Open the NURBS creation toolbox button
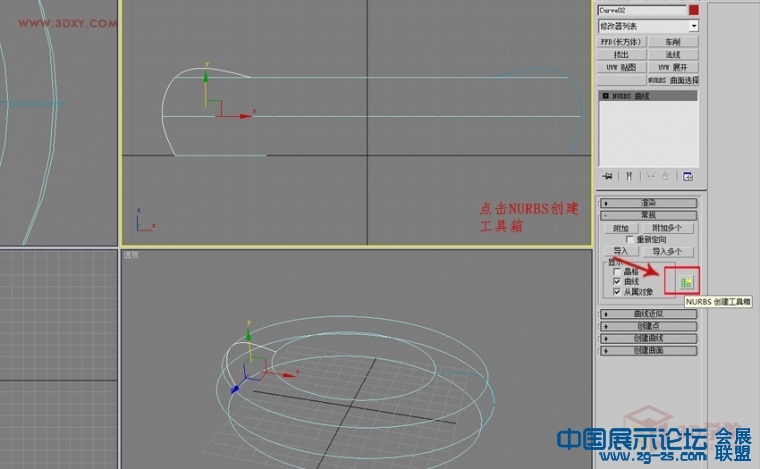The image size is (760, 469). (x=686, y=282)
